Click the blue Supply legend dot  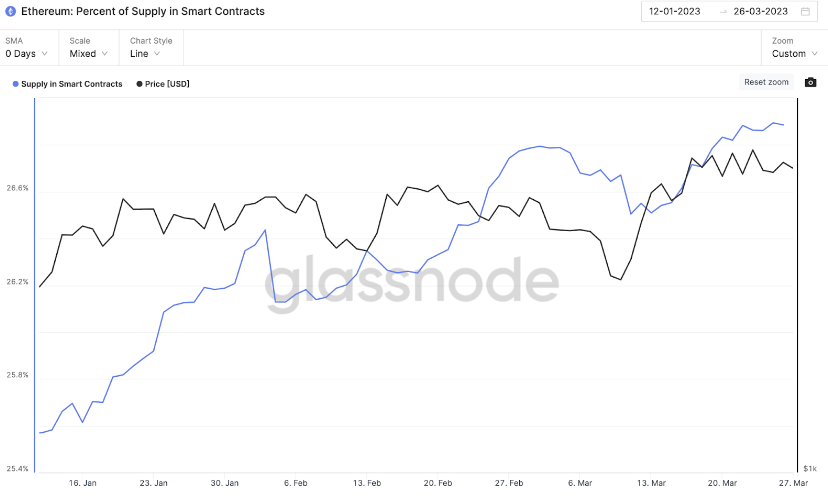click(15, 84)
